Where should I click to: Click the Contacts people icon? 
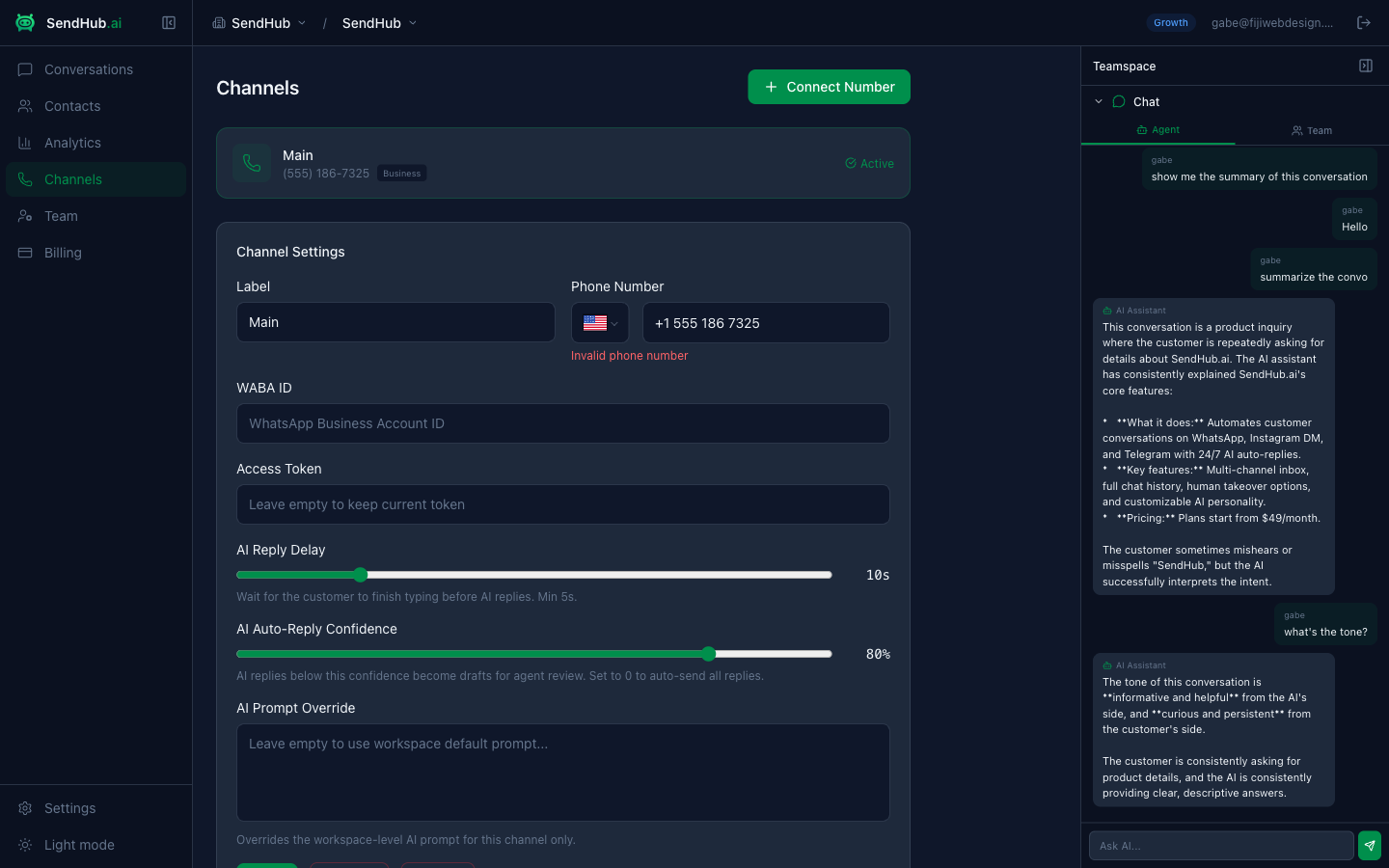click(25, 106)
